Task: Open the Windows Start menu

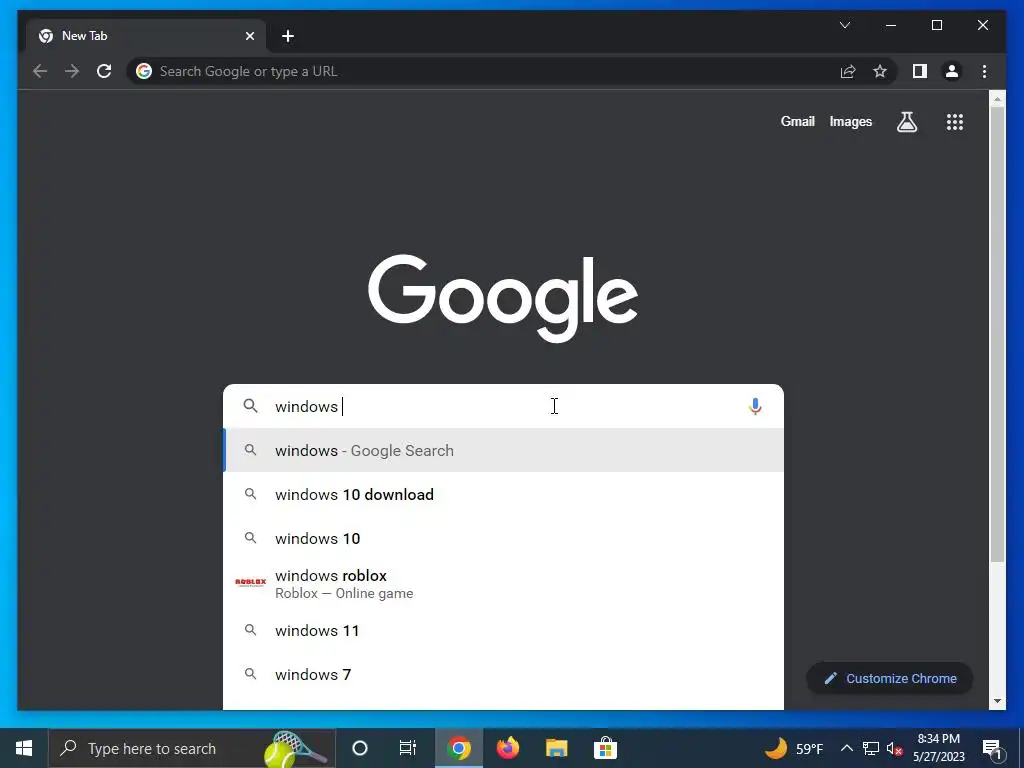Action: tap(24, 748)
